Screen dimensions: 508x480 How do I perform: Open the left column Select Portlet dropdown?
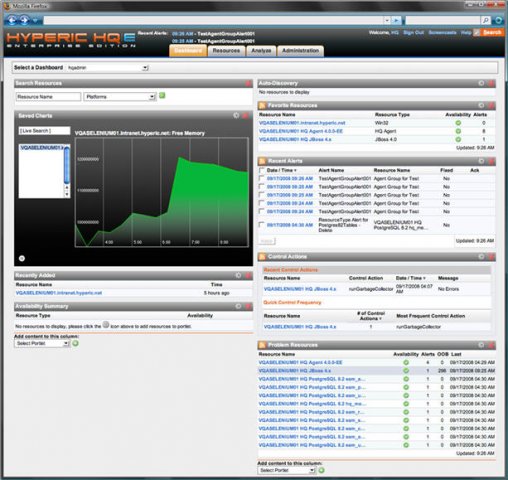tap(42, 343)
